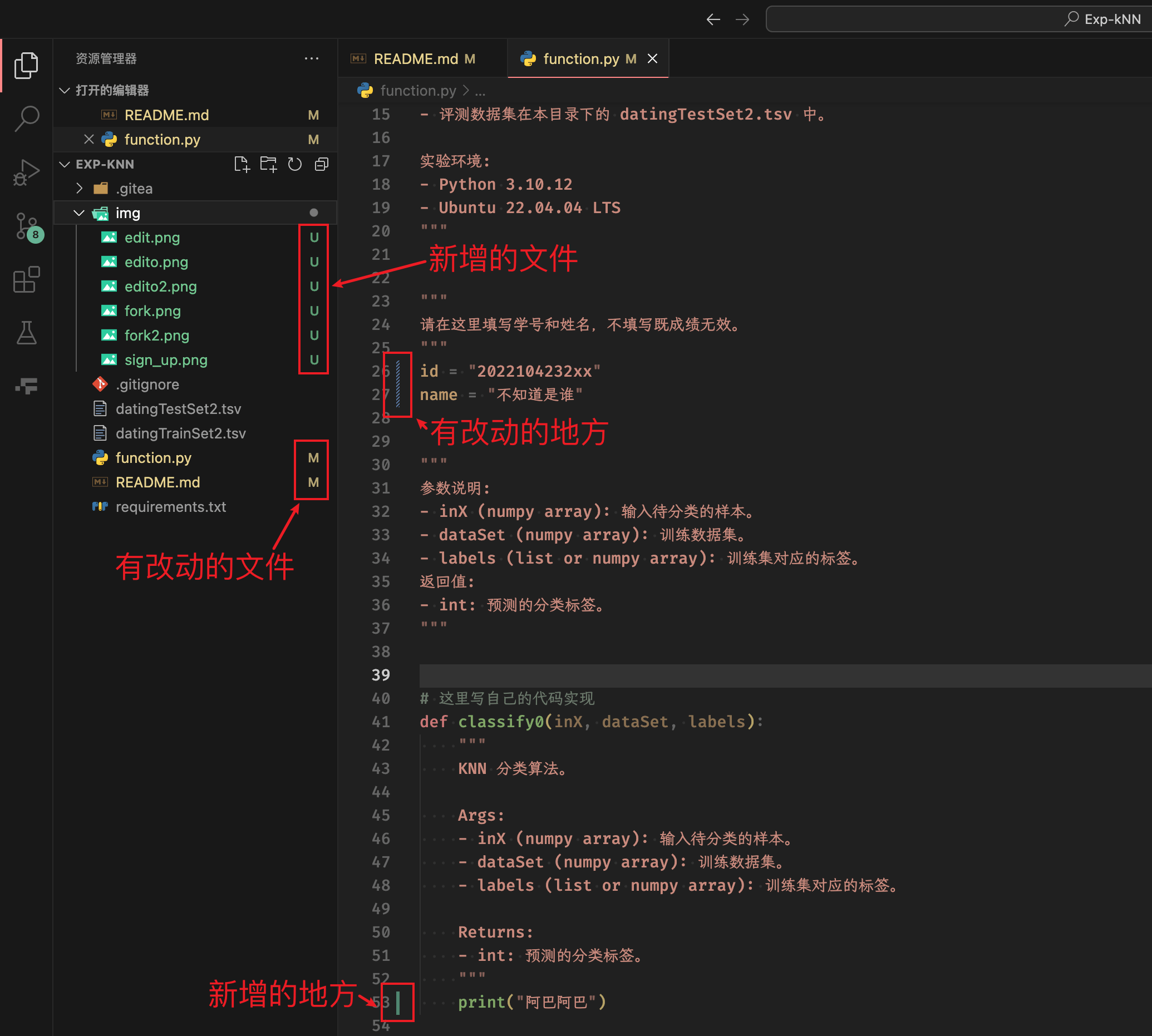Open datingTrainSet2.tsv file

195,433
